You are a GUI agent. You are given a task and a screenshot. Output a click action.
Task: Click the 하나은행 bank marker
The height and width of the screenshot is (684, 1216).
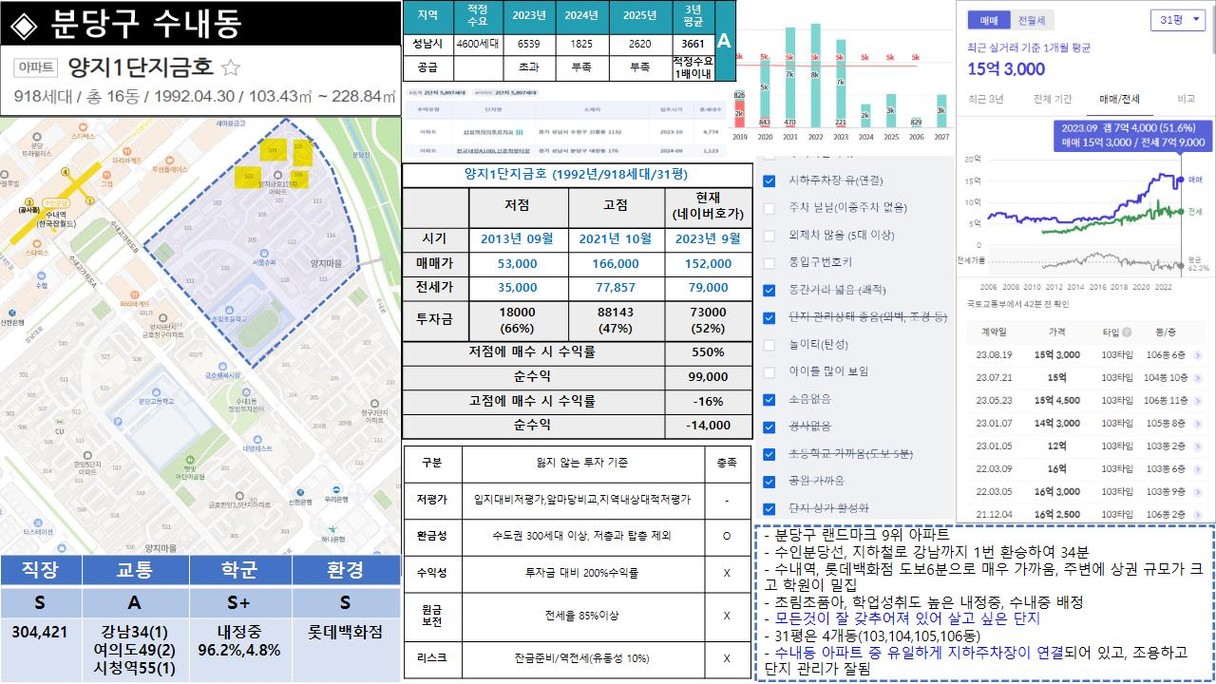point(333,530)
